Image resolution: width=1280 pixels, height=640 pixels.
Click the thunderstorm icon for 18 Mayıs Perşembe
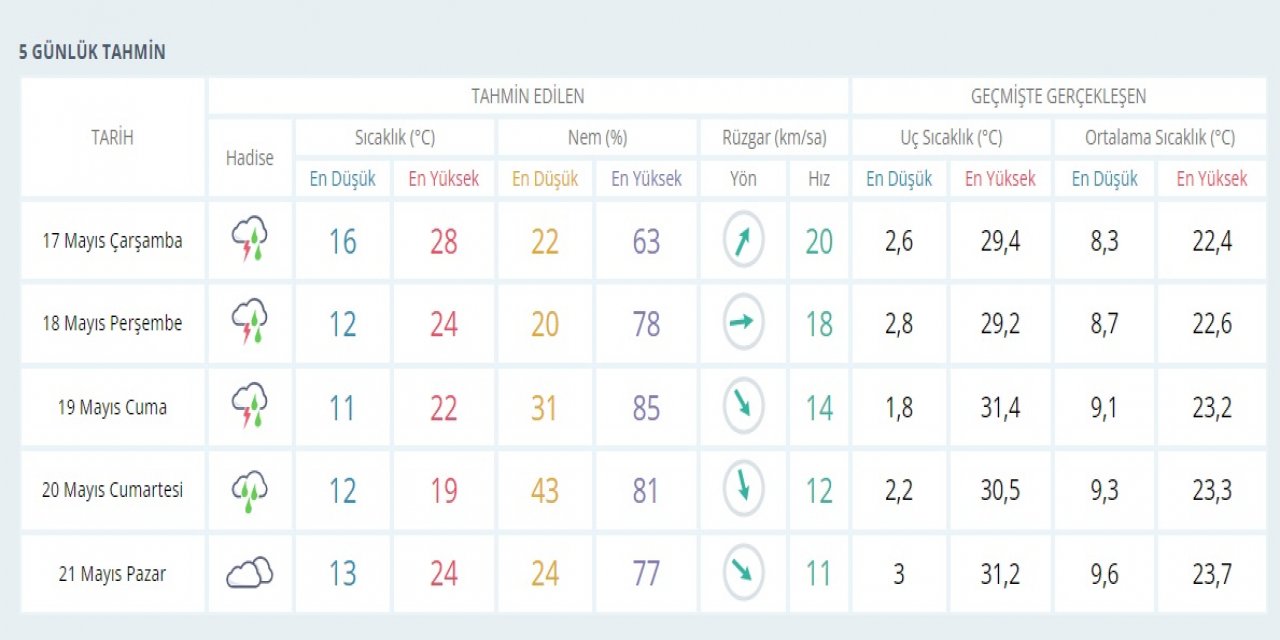coord(249,324)
